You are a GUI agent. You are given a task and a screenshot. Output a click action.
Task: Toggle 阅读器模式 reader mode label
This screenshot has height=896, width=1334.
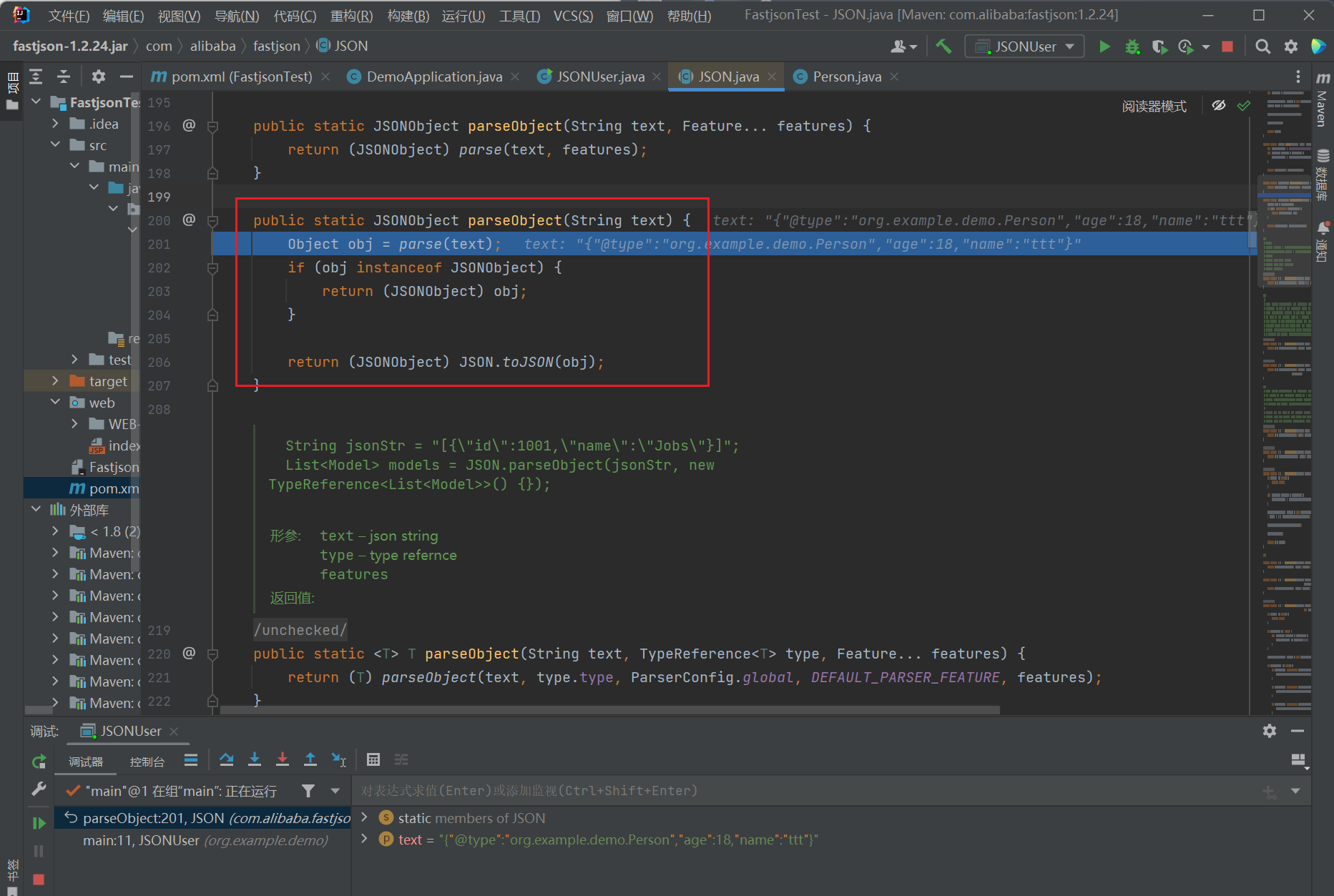click(1154, 107)
